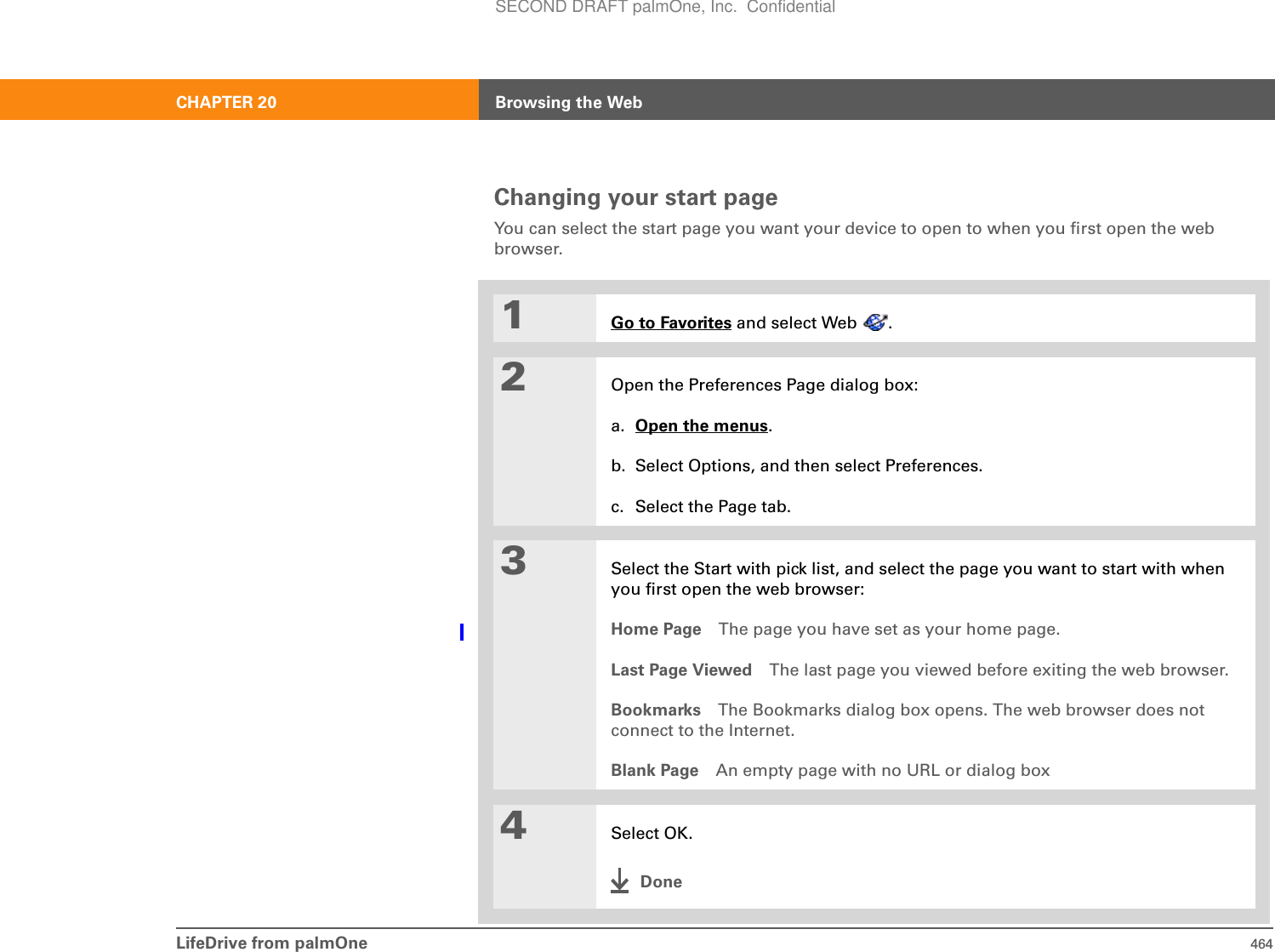Click the 'SECOND DRAFT palmOne, Inc. Confidential' header
1275x952 pixels.
pyautogui.click(x=665, y=8)
